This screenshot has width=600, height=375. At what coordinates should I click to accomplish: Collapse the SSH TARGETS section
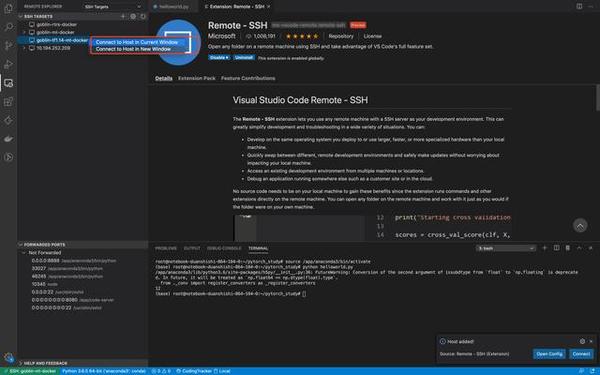[x=21, y=16]
